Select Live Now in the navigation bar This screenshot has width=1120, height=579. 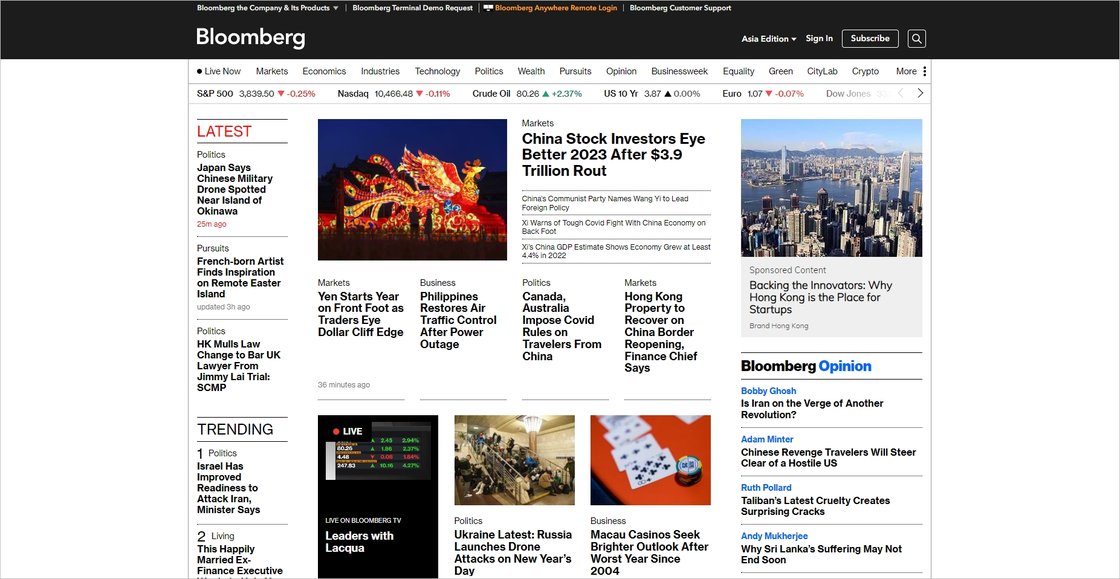click(219, 72)
